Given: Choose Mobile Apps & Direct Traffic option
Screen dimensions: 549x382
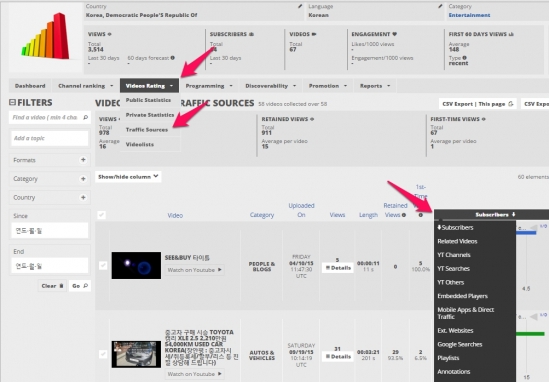Looking at the screenshot, I should (466, 313).
